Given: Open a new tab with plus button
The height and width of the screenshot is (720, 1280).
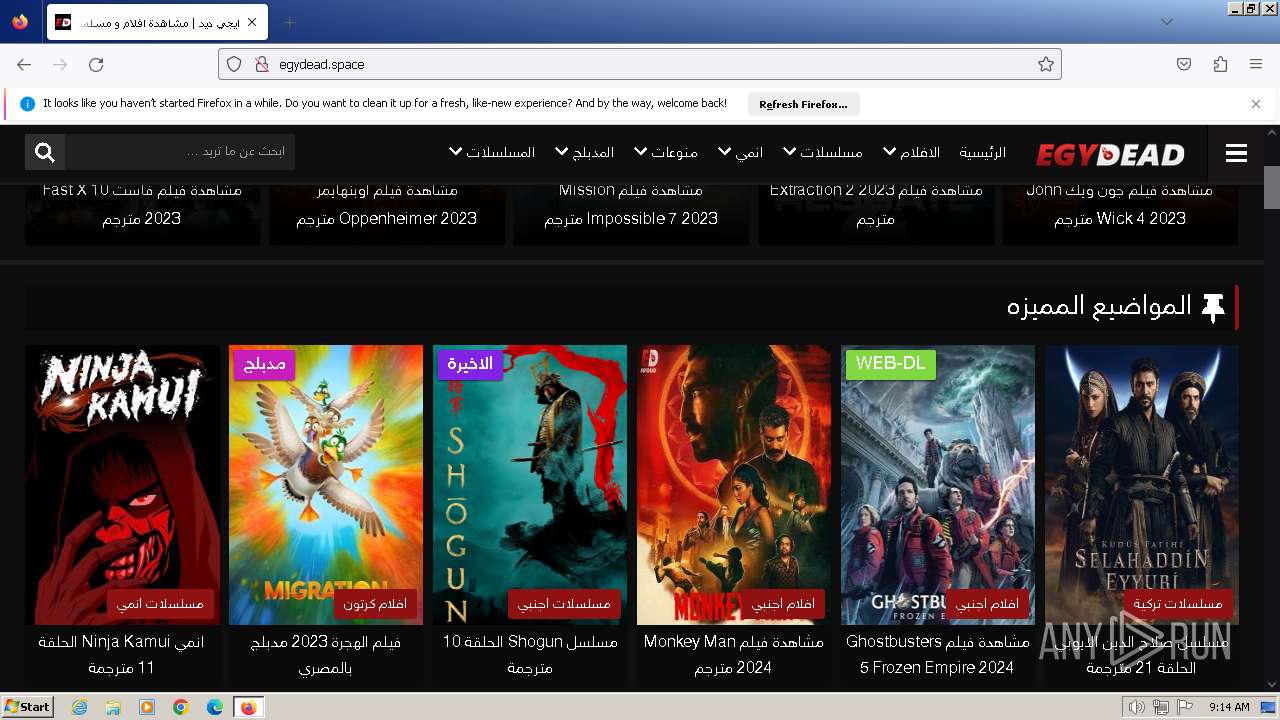Looking at the screenshot, I should [289, 22].
